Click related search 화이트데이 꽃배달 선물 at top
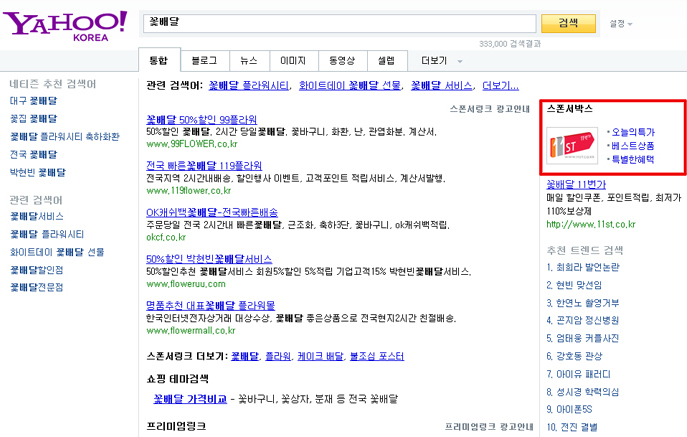 point(350,85)
